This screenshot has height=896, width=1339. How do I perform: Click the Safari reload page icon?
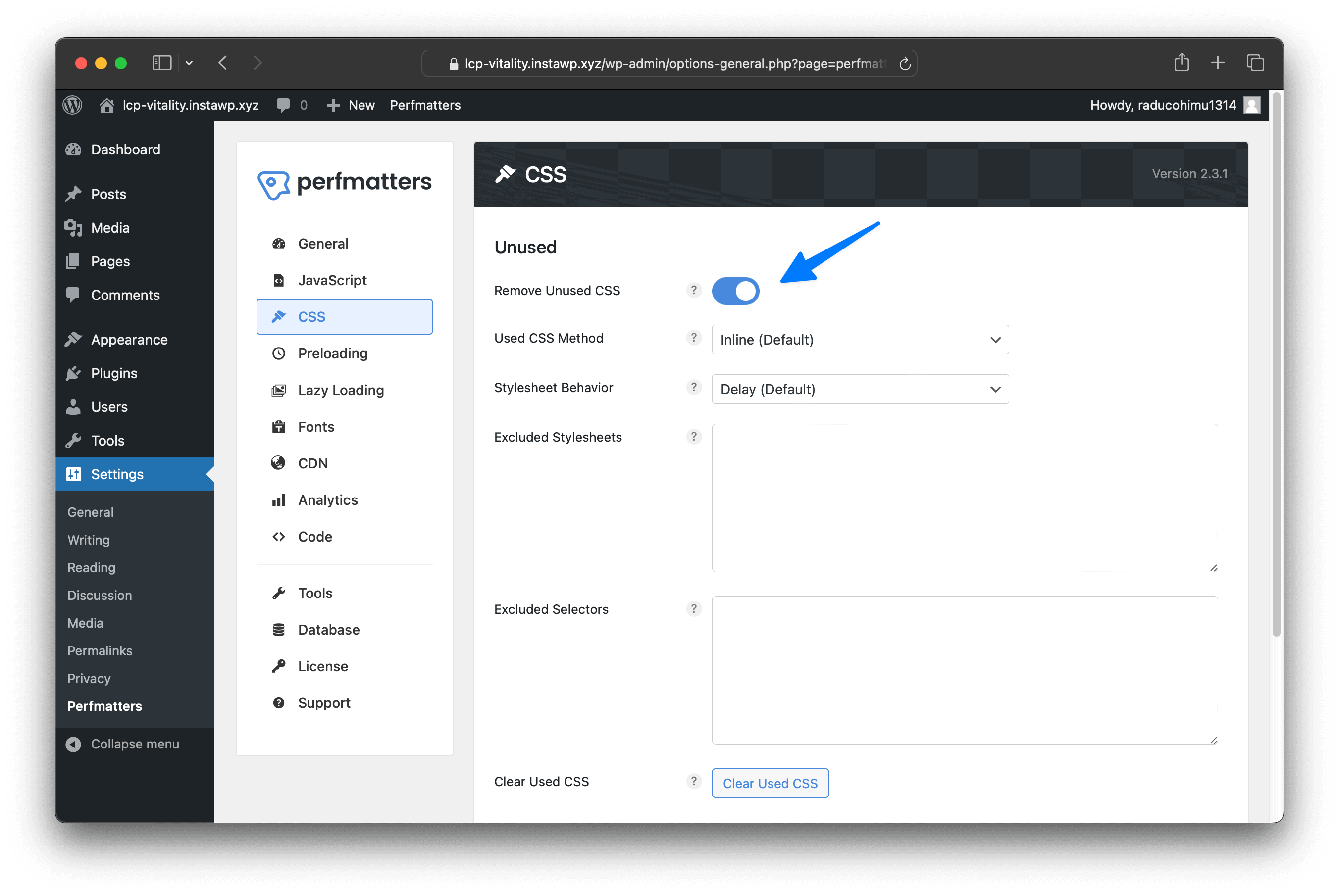(904, 63)
